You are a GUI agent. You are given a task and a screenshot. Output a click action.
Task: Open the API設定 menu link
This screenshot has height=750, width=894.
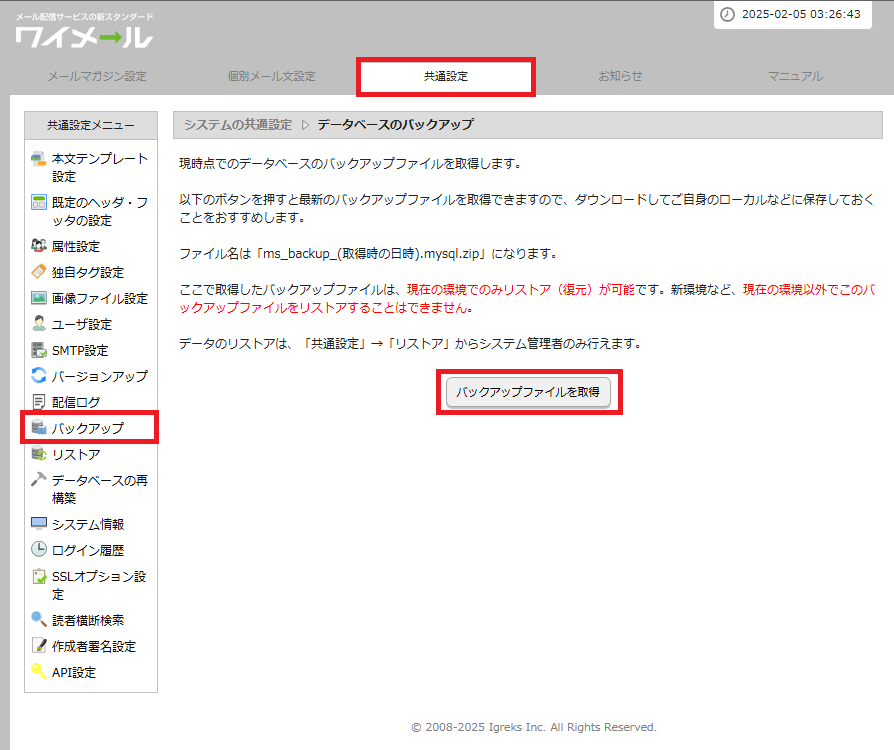tap(74, 672)
